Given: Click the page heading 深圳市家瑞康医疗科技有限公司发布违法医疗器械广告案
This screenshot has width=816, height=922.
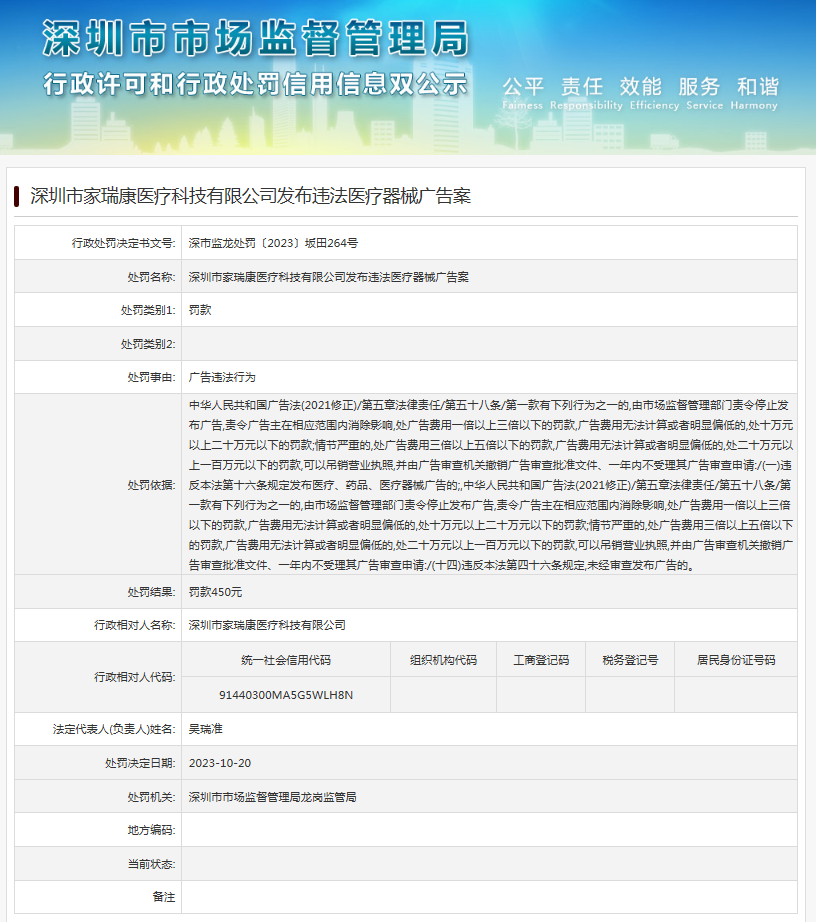Looking at the screenshot, I should [250, 196].
